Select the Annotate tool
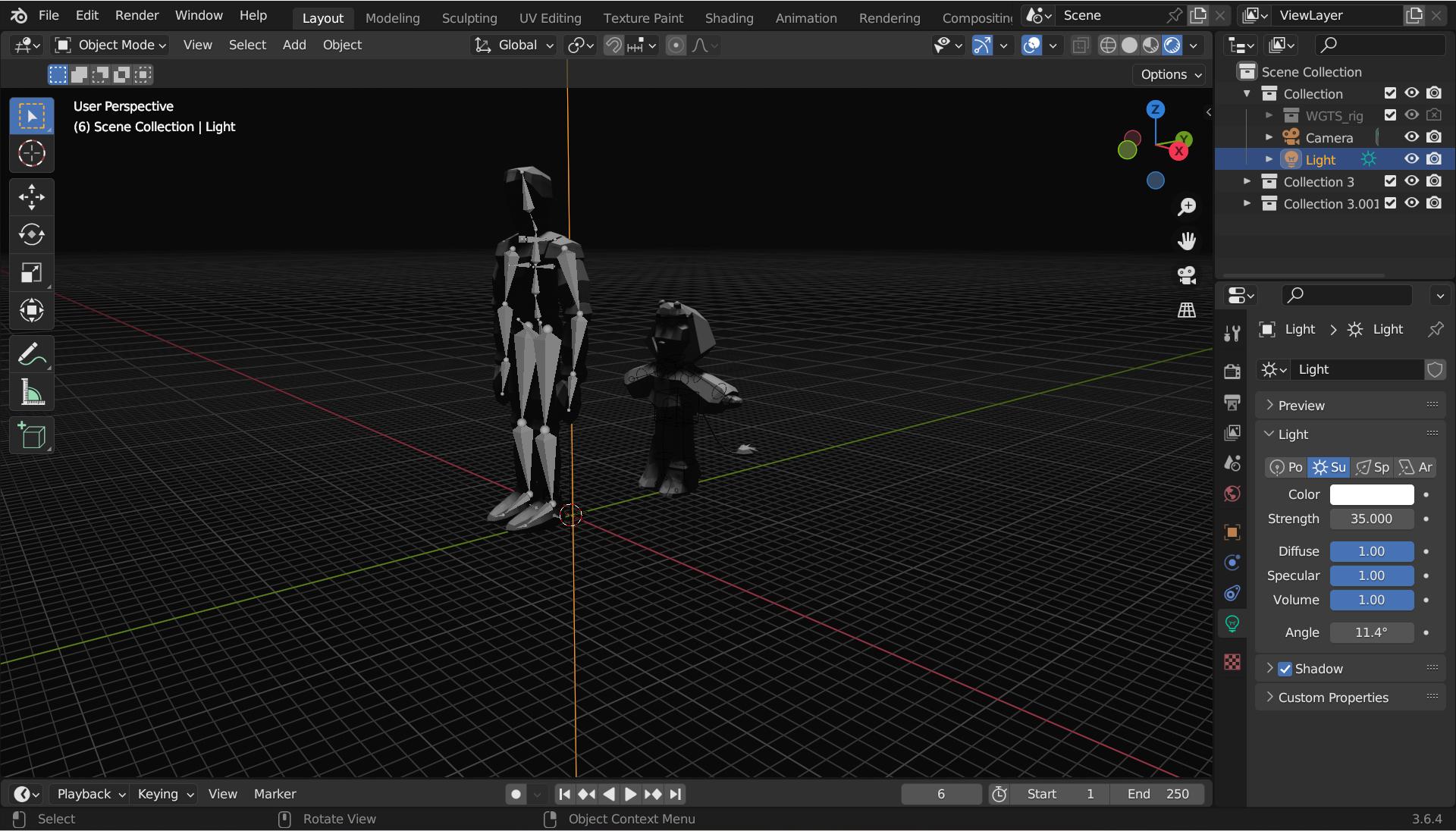 click(32, 354)
